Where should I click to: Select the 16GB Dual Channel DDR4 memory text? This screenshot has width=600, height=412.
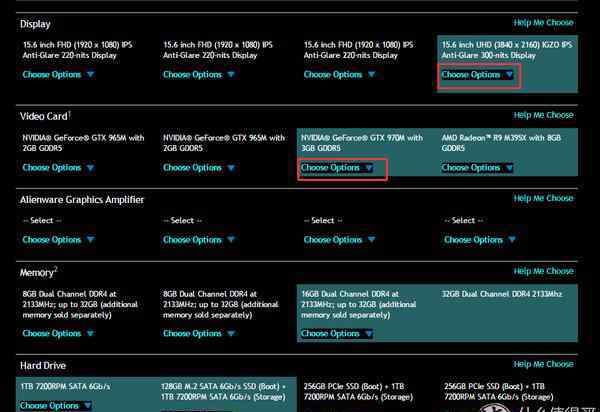358,305
